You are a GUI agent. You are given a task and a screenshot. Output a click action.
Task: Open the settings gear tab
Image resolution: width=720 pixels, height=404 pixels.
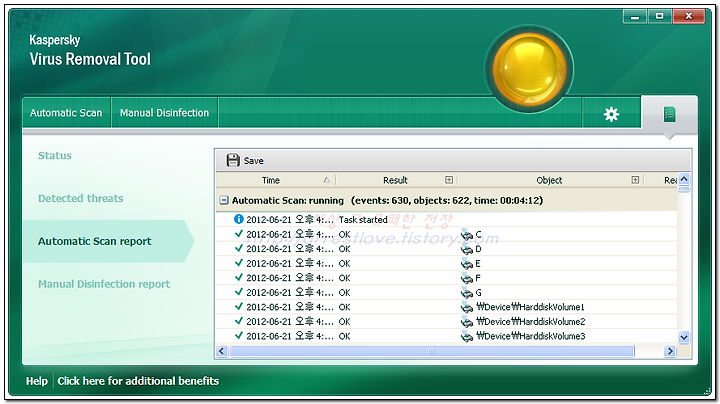tap(611, 113)
